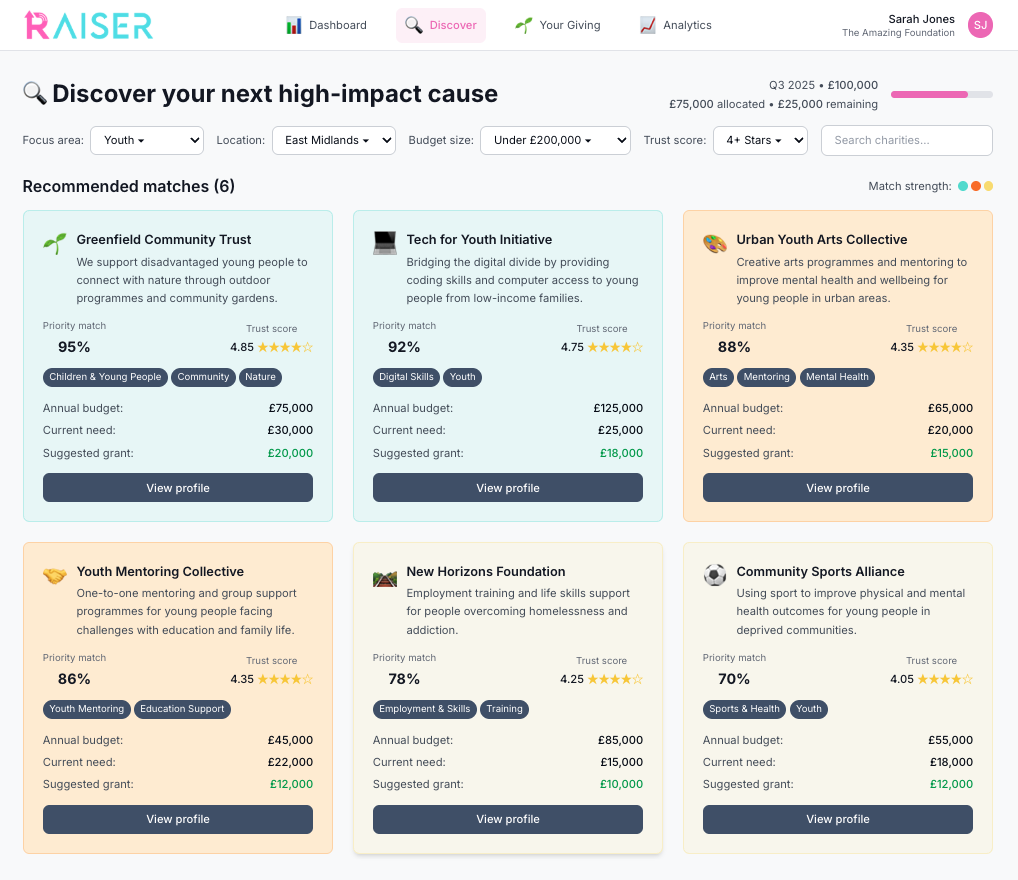The width and height of the screenshot is (1018, 880).
Task: Click the Community Sports Alliance soccer ball icon
Action: (715, 575)
